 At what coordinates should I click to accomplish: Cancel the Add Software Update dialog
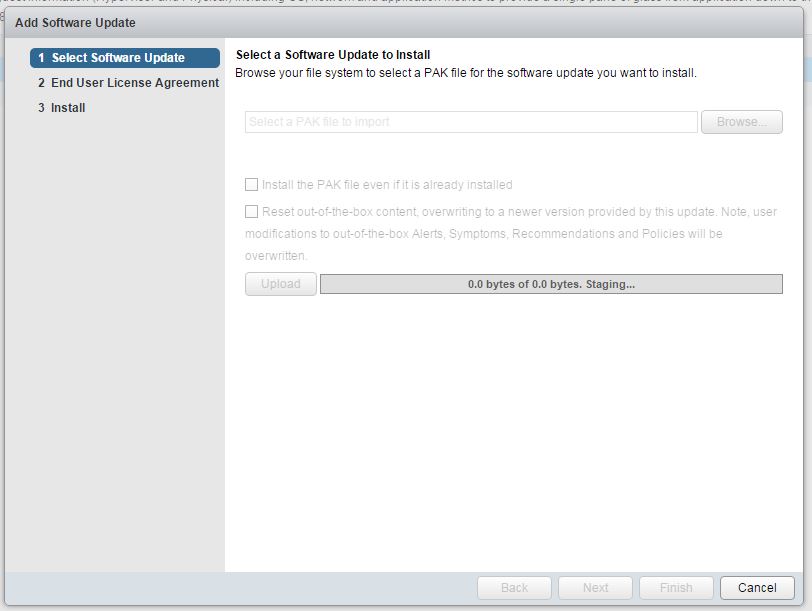click(757, 588)
